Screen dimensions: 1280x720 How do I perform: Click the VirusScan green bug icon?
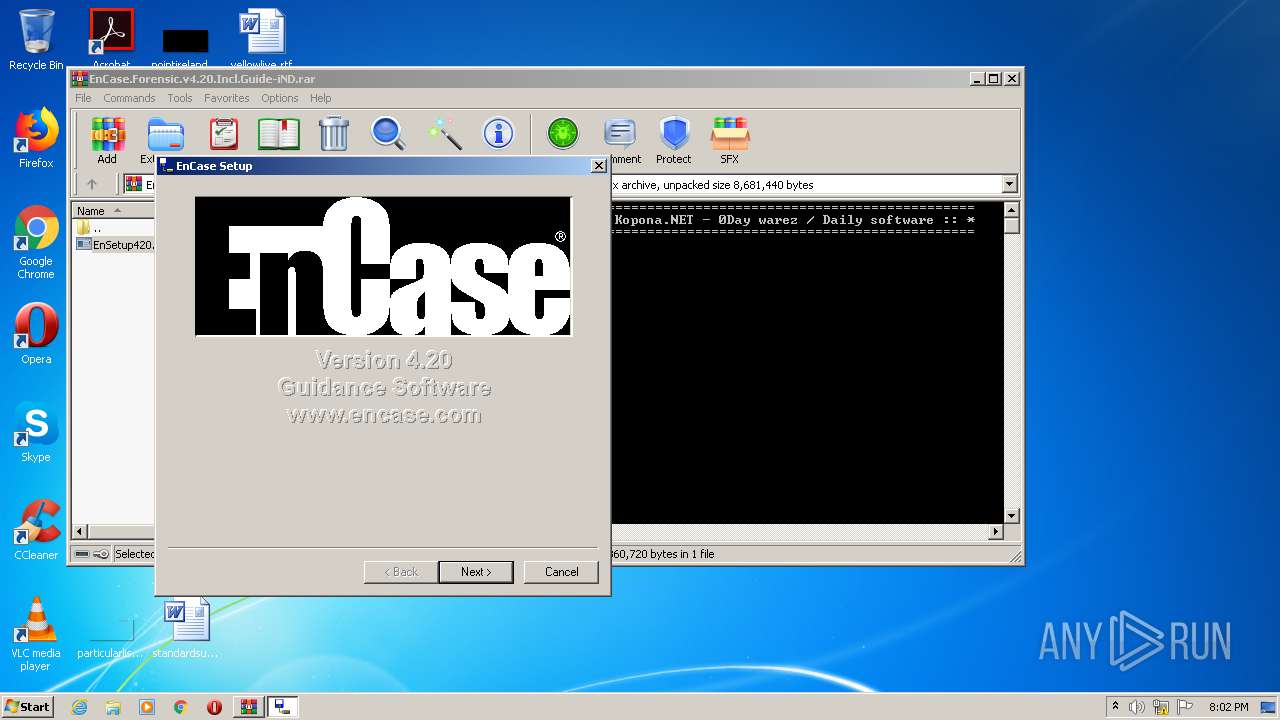coord(563,133)
